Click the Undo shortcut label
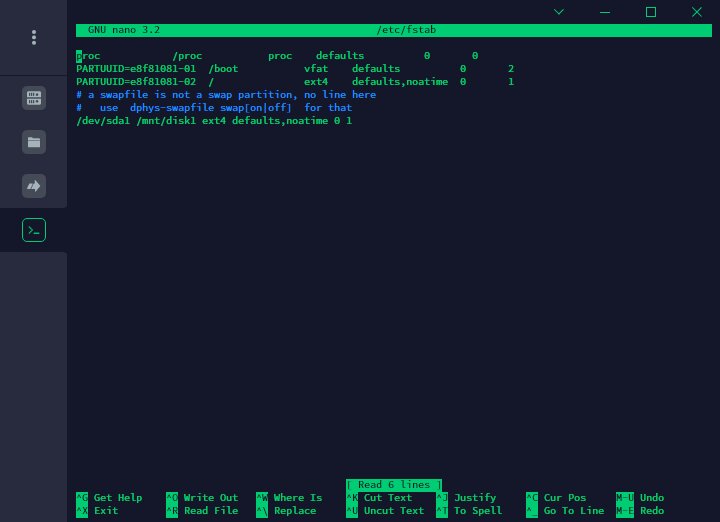This screenshot has width=720, height=522. tap(652, 498)
